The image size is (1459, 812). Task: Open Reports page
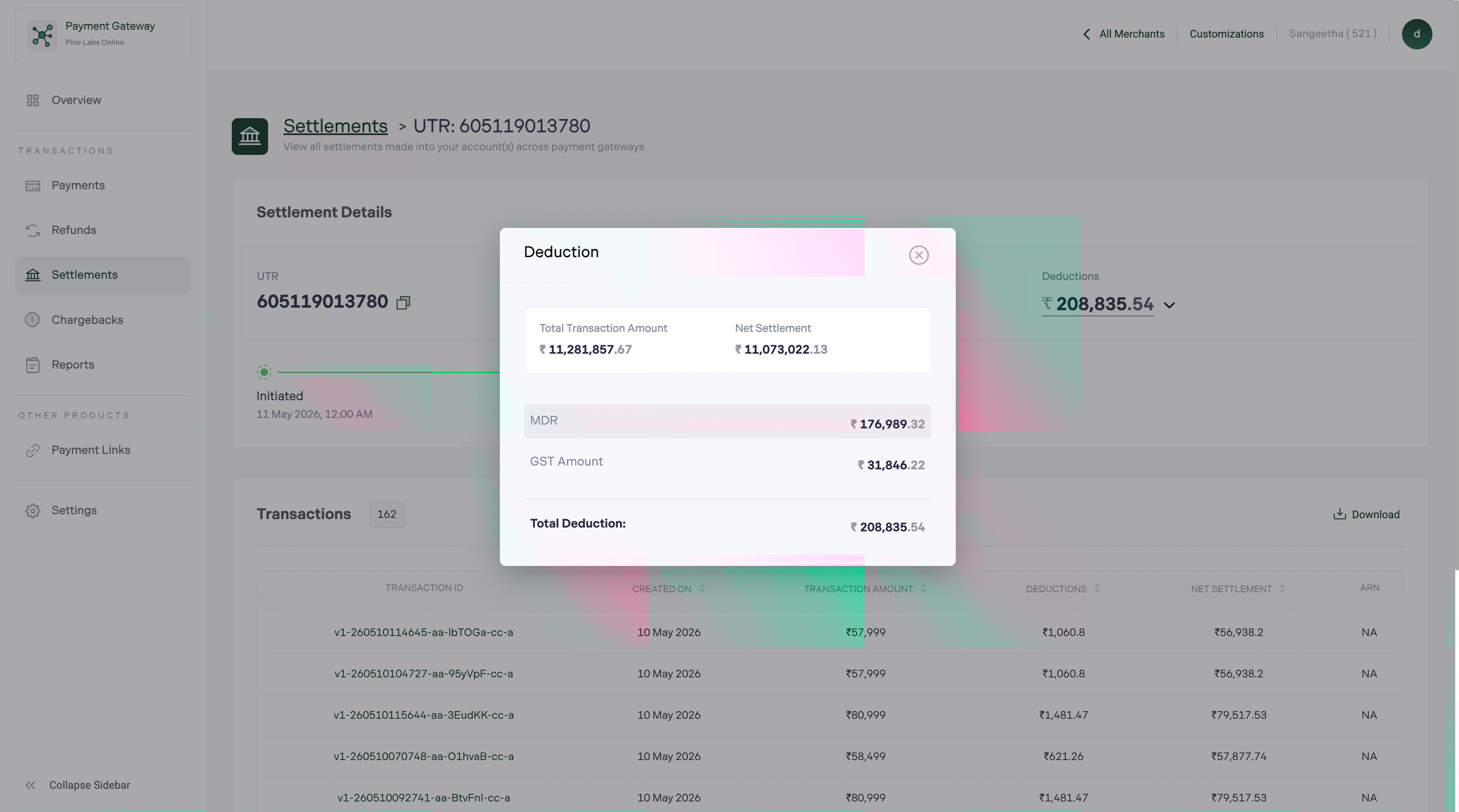(103, 365)
